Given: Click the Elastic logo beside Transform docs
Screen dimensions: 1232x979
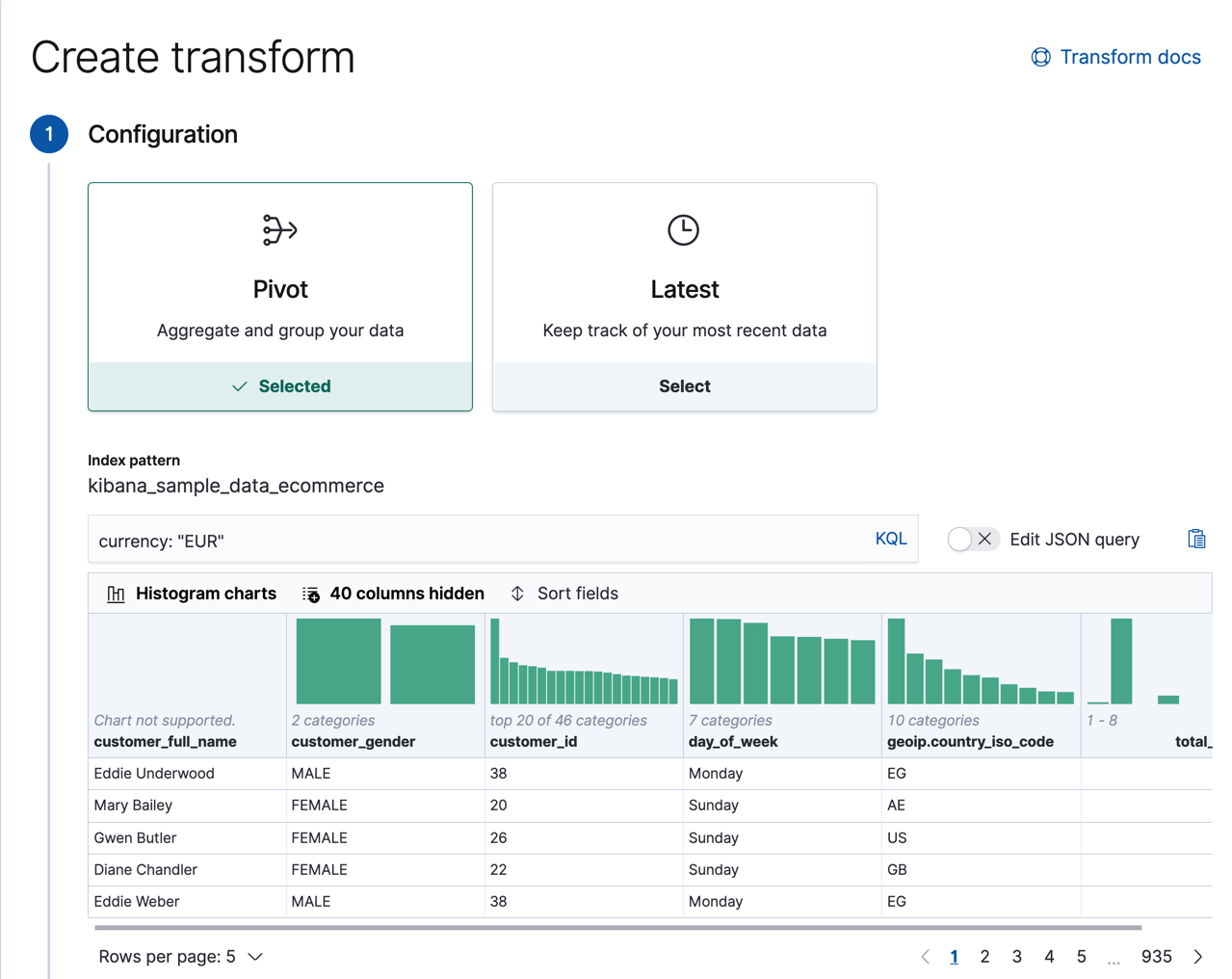Looking at the screenshot, I should 1040,57.
